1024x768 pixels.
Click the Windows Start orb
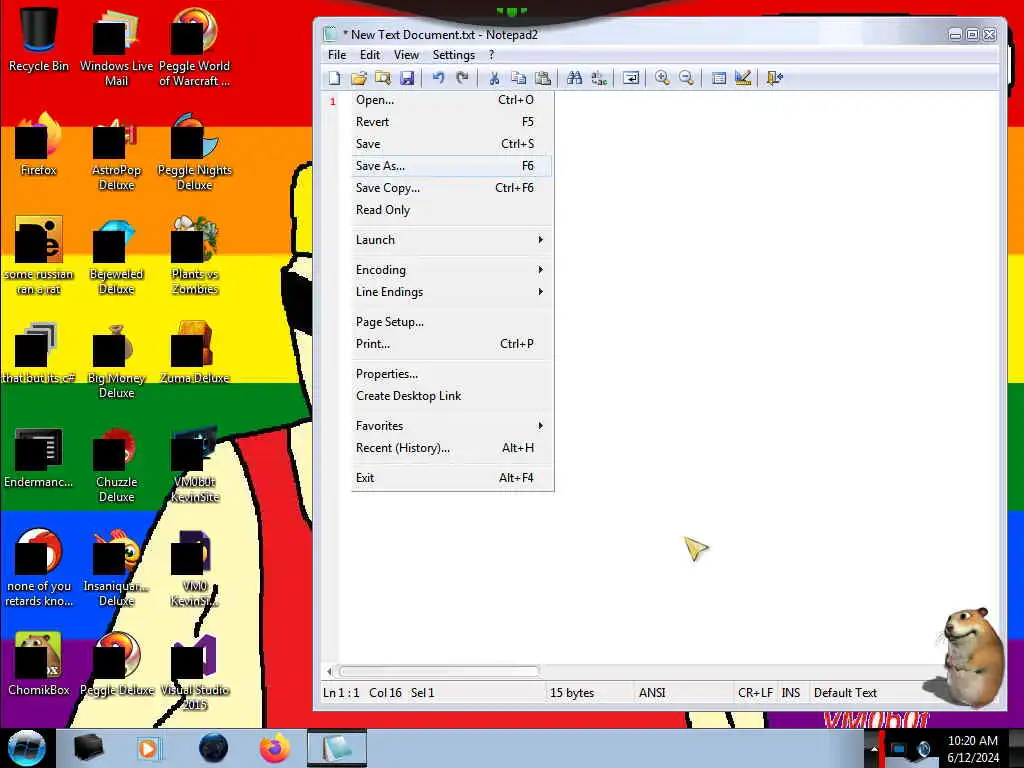[x=27, y=748]
